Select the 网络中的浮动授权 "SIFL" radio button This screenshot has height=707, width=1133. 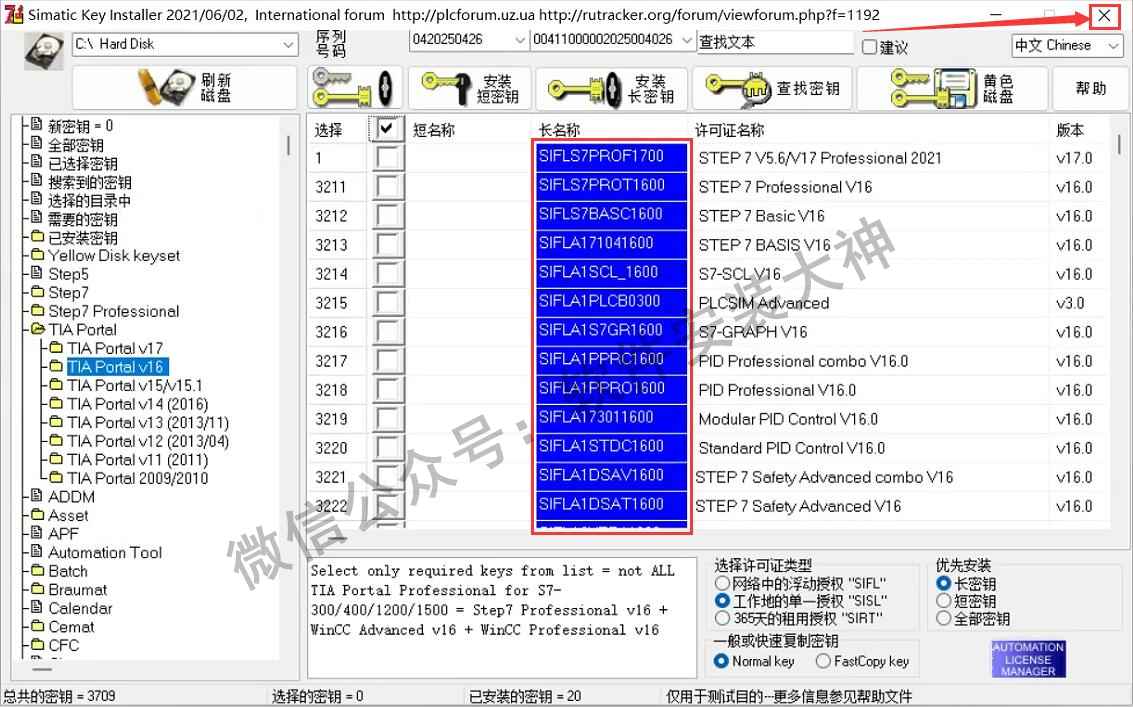tap(722, 583)
